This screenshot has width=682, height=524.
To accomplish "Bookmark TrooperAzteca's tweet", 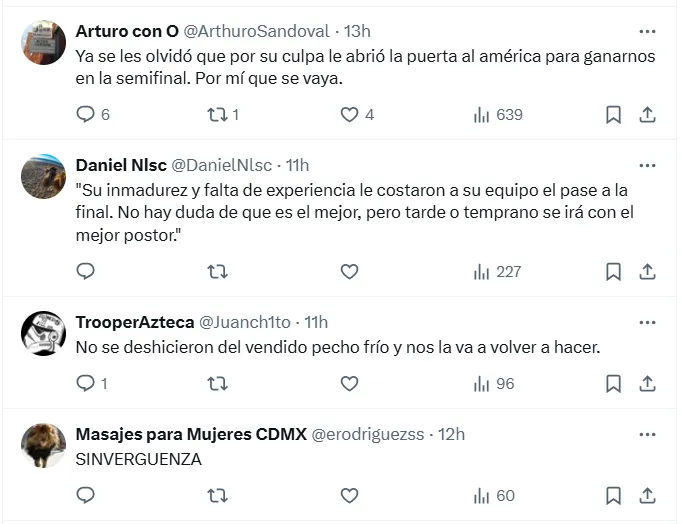I will pyautogui.click(x=613, y=384).
